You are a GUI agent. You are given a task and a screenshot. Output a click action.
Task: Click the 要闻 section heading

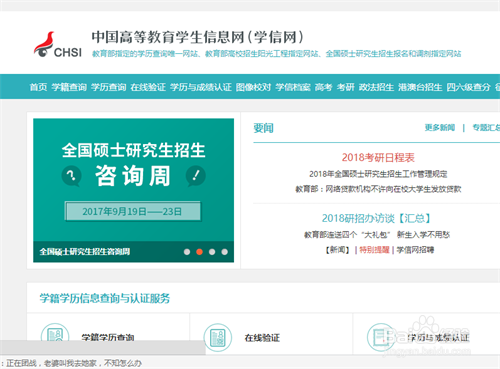click(x=263, y=128)
